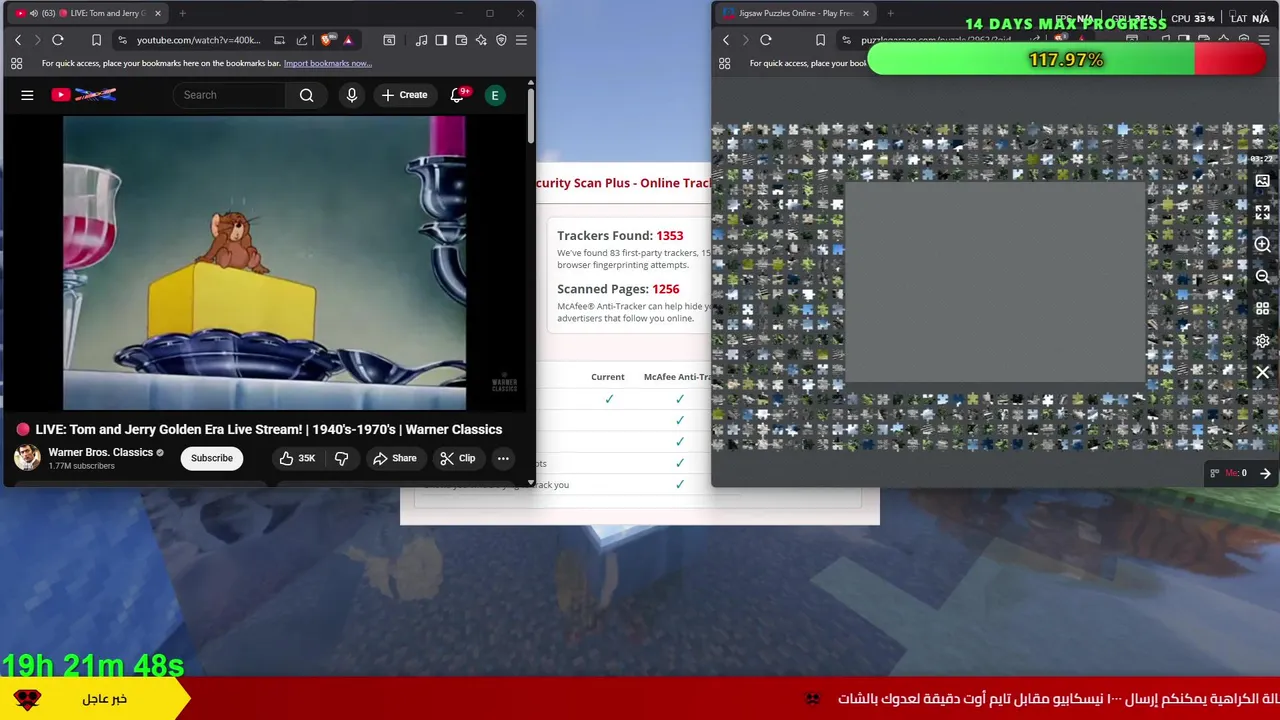Screen dimensions: 1280x720
Task: Reload the puzzle page
Action: click(766, 40)
